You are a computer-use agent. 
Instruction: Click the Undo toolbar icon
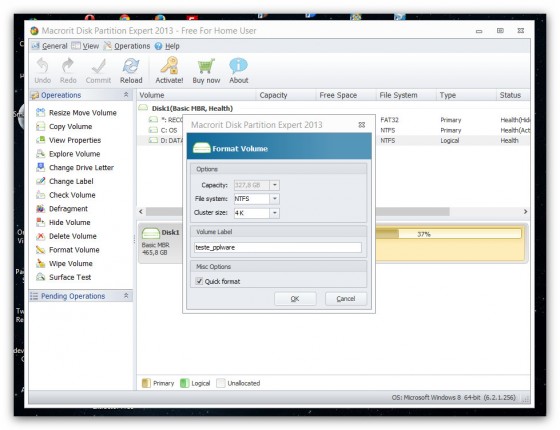point(42,71)
